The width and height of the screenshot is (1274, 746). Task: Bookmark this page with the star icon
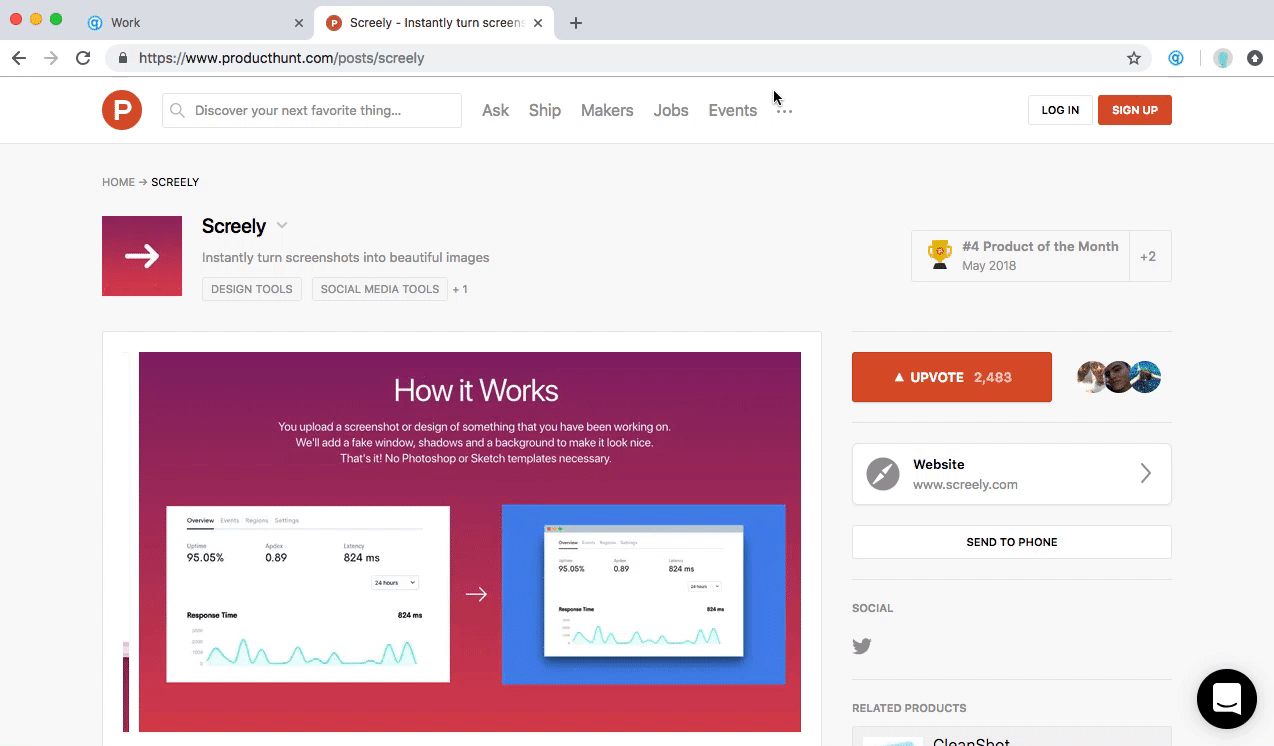coord(1134,58)
